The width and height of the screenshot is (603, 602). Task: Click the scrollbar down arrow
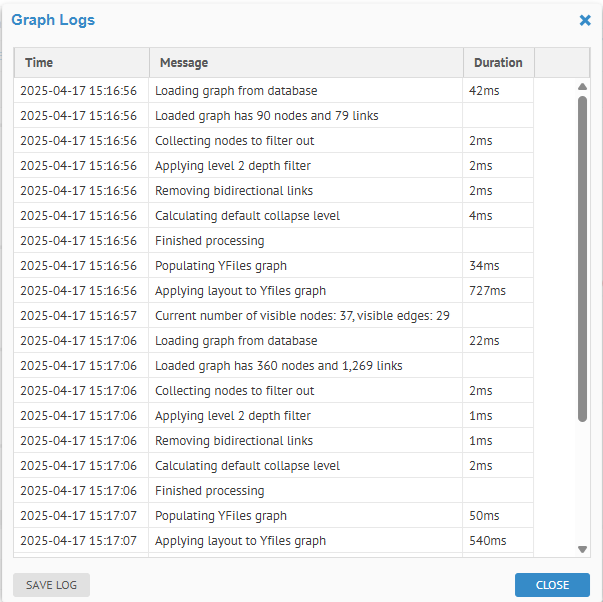pyautogui.click(x=582, y=548)
